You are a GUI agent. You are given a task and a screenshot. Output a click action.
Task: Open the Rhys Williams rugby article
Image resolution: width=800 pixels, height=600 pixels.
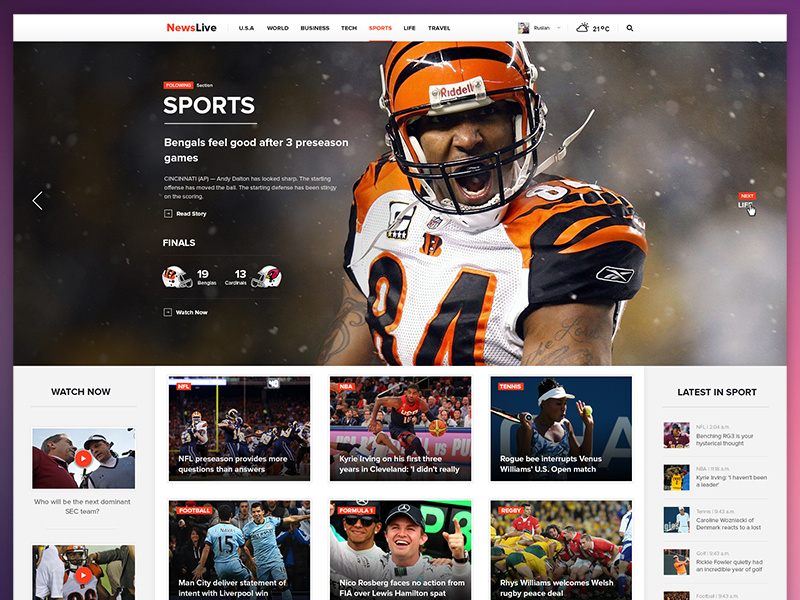[x=561, y=550]
